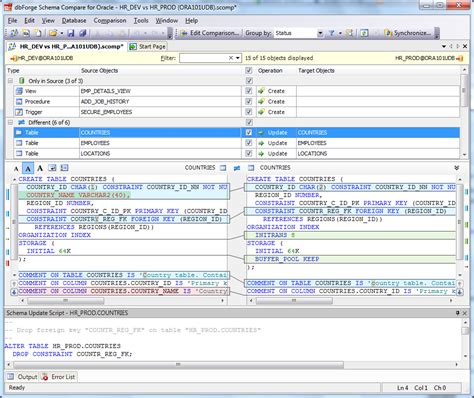Click the HR_PROD target connection icon

pyautogui.click(x=460, y=58)
